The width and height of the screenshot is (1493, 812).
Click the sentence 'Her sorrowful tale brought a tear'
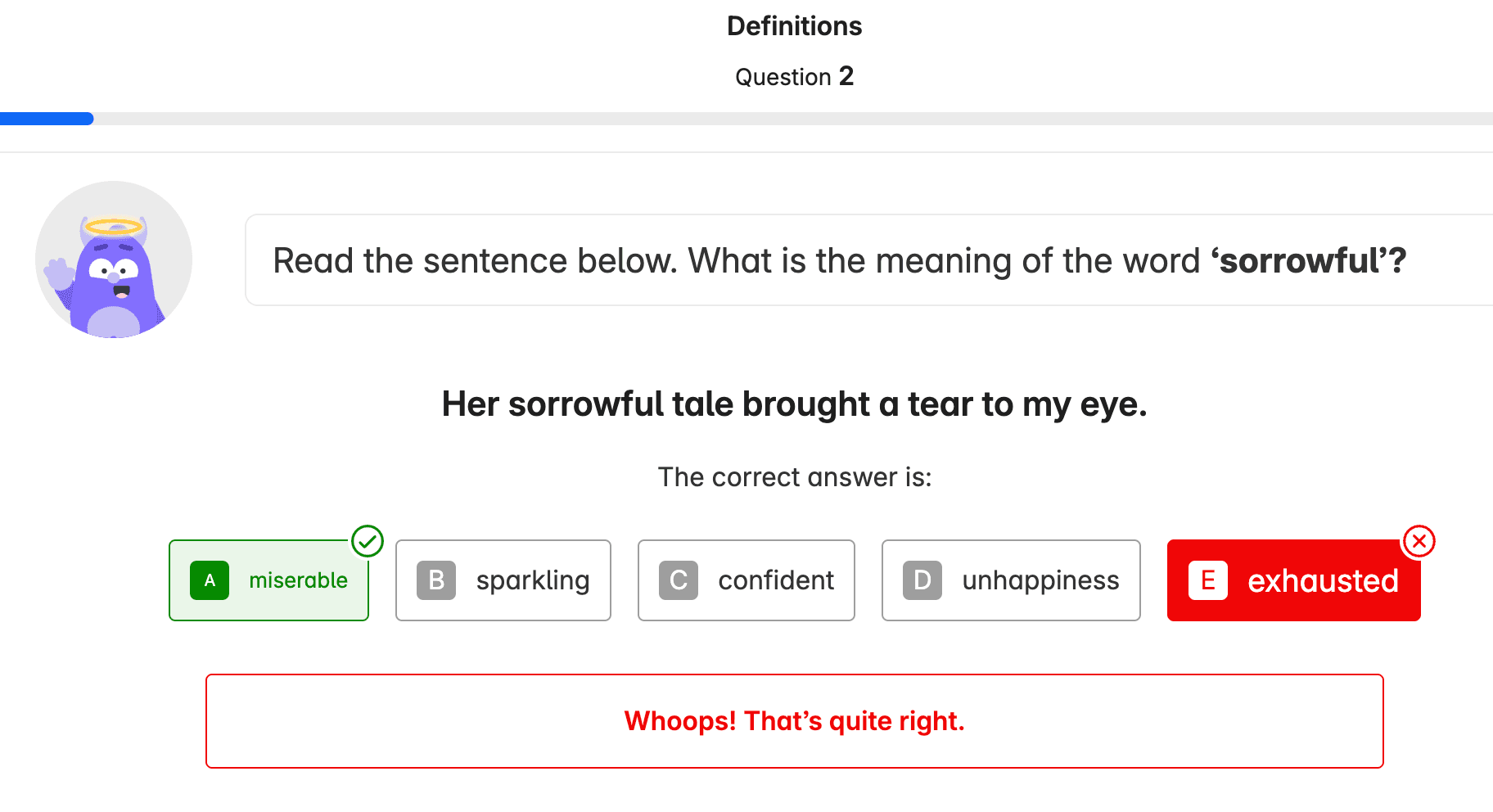tap(794, 404)
